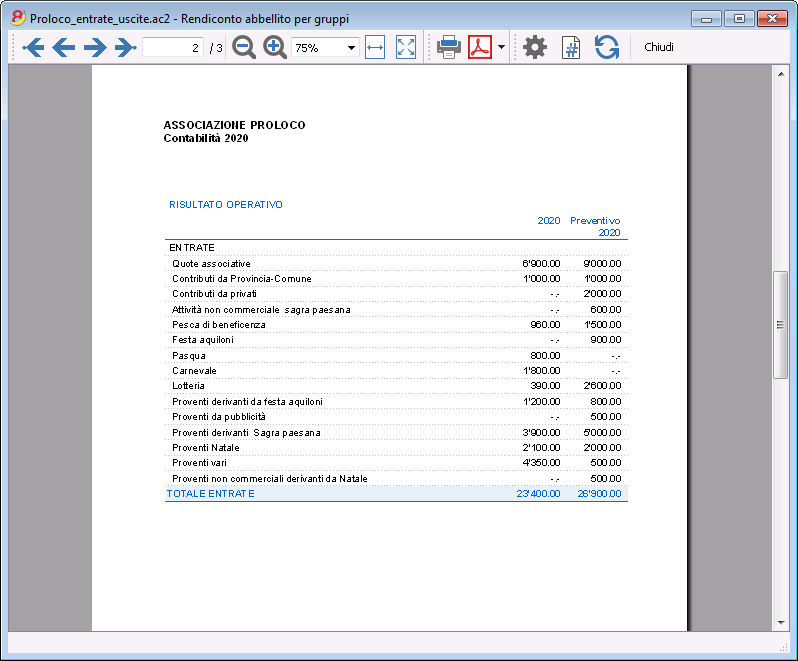This screenshot has height=661, width=798.
Task: Click the Quote associative row label
Action: [211, 264]
